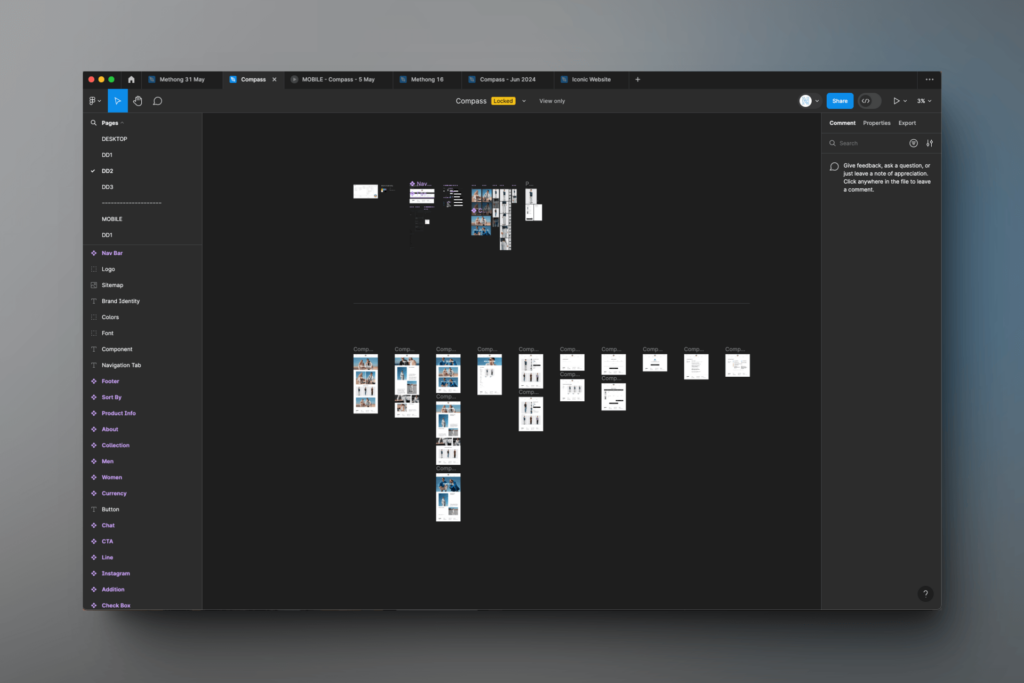Switch to the Export tab
Image resolution: width=1024 pixels, height=683 pixels.
pos(907,123)
